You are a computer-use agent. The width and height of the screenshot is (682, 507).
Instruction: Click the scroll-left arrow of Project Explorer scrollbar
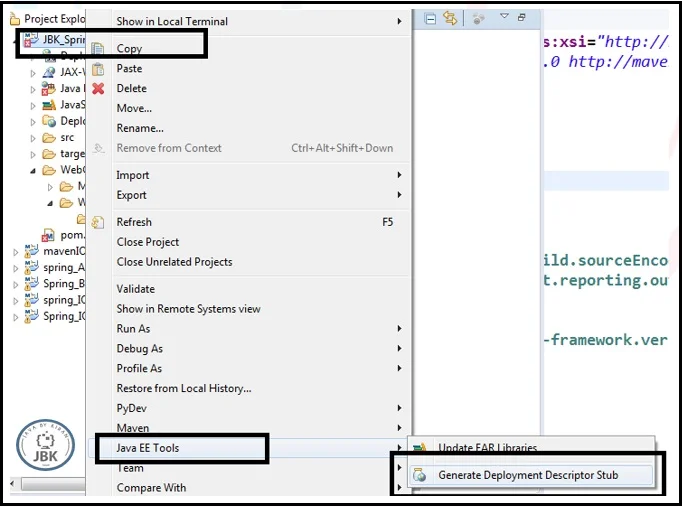(x=13, y=484)
